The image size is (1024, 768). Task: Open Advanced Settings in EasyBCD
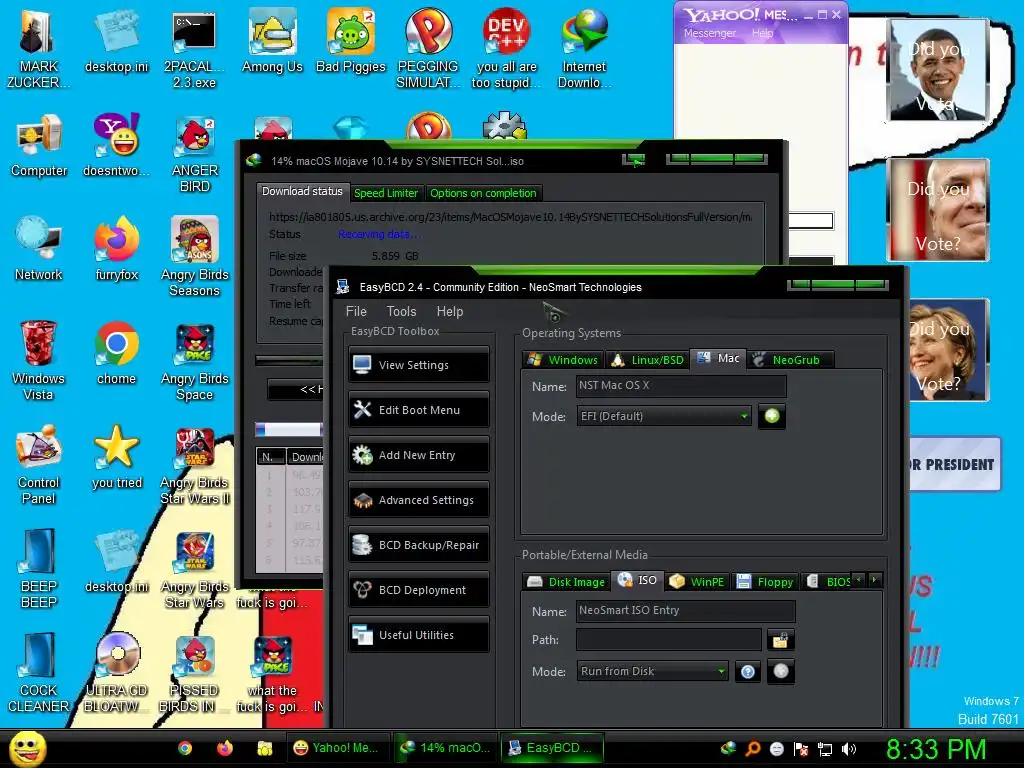[x=419, y=500]
